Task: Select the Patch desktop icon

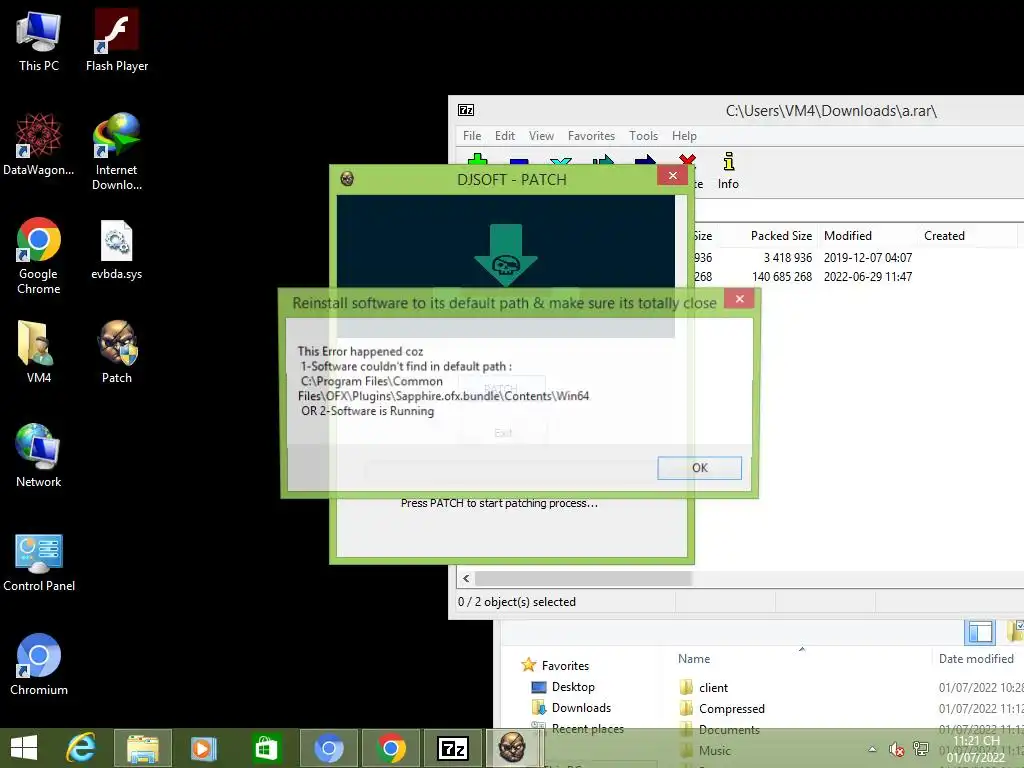Action: click(116, 352)
